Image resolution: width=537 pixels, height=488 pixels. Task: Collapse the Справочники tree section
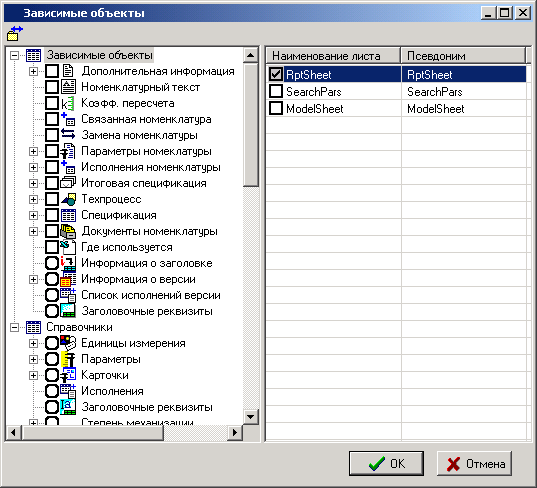(x=14, y=327)
